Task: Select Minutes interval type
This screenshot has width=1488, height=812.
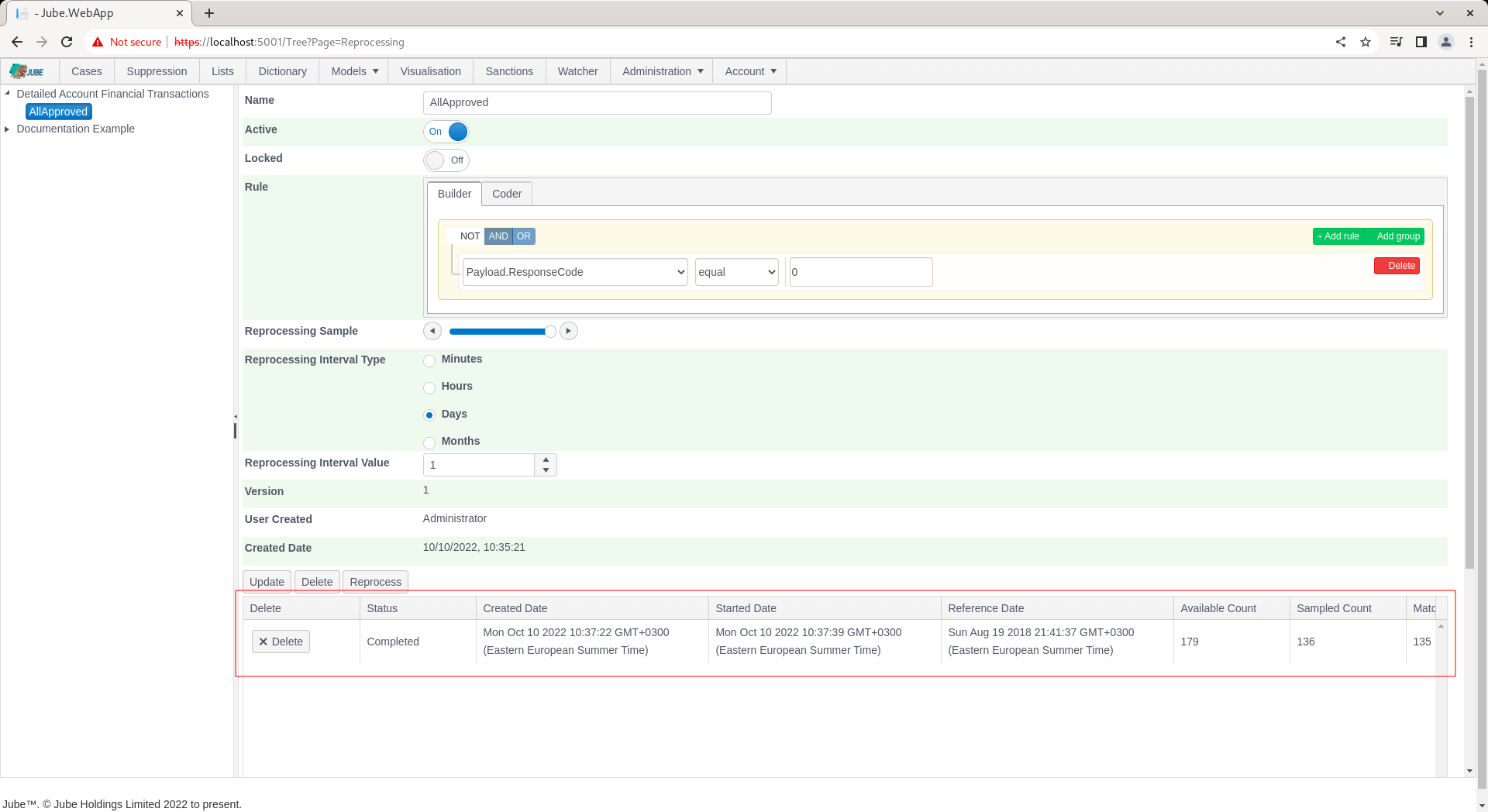Action: coord(429,360)
